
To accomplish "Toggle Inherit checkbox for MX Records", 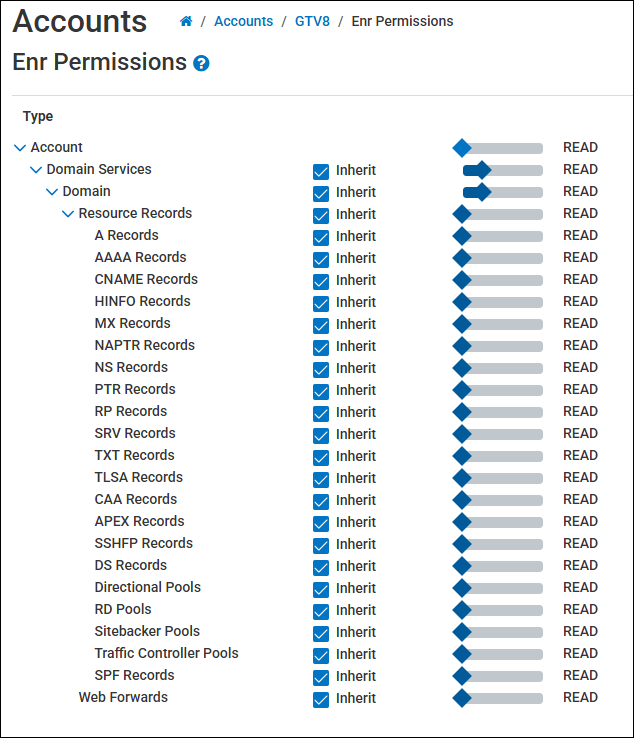I will point(321,325).
